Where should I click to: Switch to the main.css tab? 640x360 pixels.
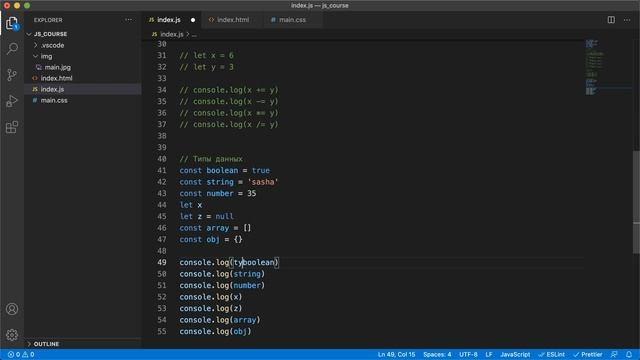pos(292,20)
